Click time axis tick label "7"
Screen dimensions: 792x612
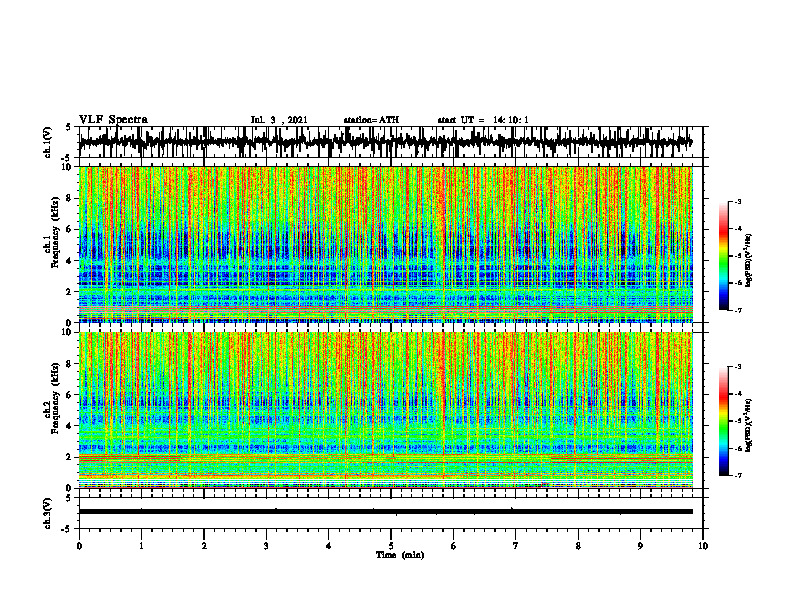tap(516, 546)
